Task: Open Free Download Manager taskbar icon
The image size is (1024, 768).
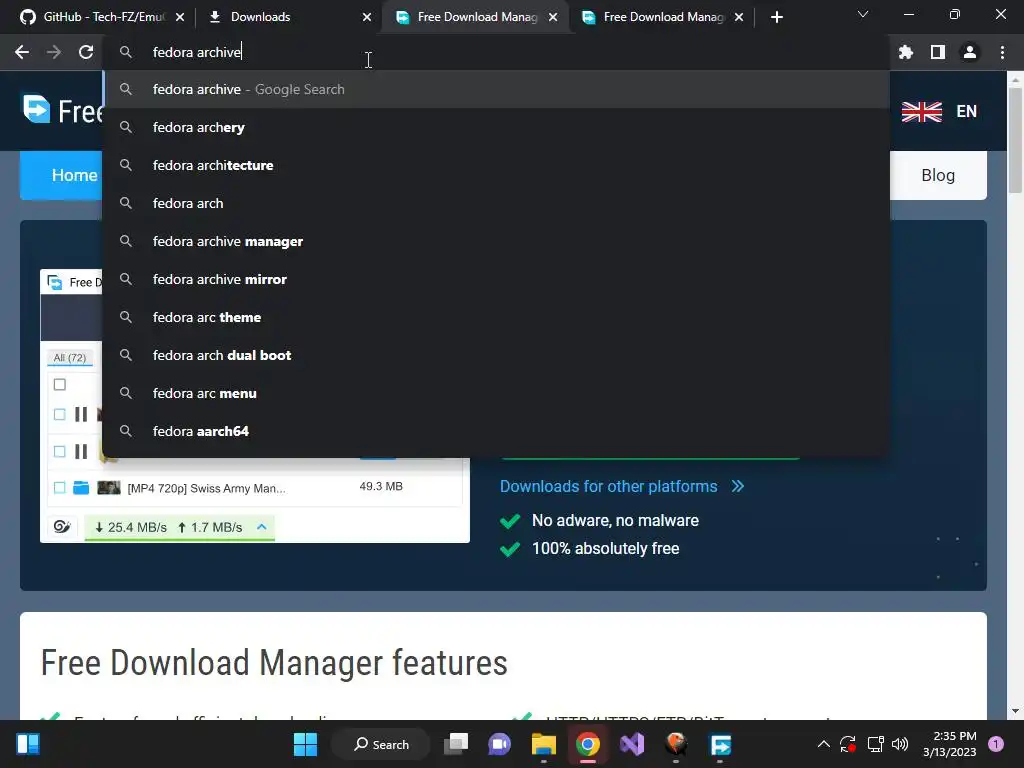Action: (x=720, y=744)
